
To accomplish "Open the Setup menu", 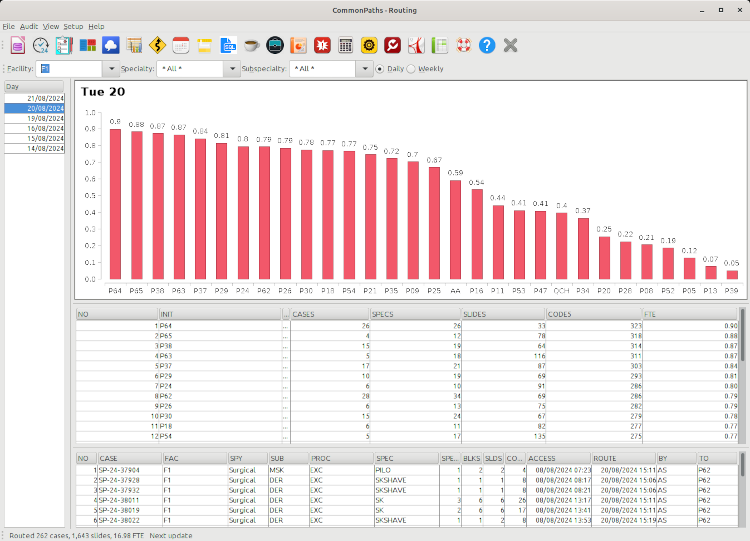I will pyautogui.click(x=73, y=25).
